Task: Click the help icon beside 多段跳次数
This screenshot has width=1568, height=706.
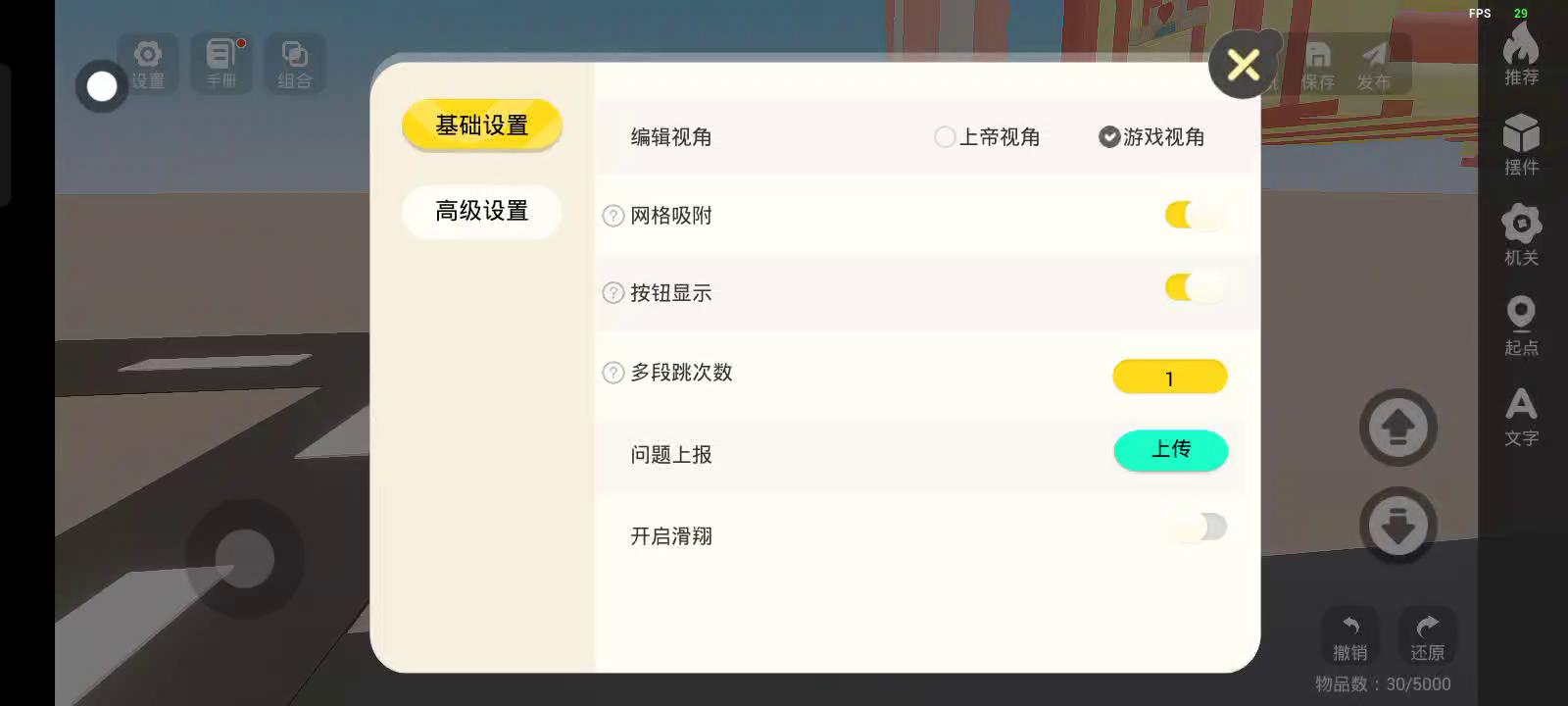Action: 613,373
